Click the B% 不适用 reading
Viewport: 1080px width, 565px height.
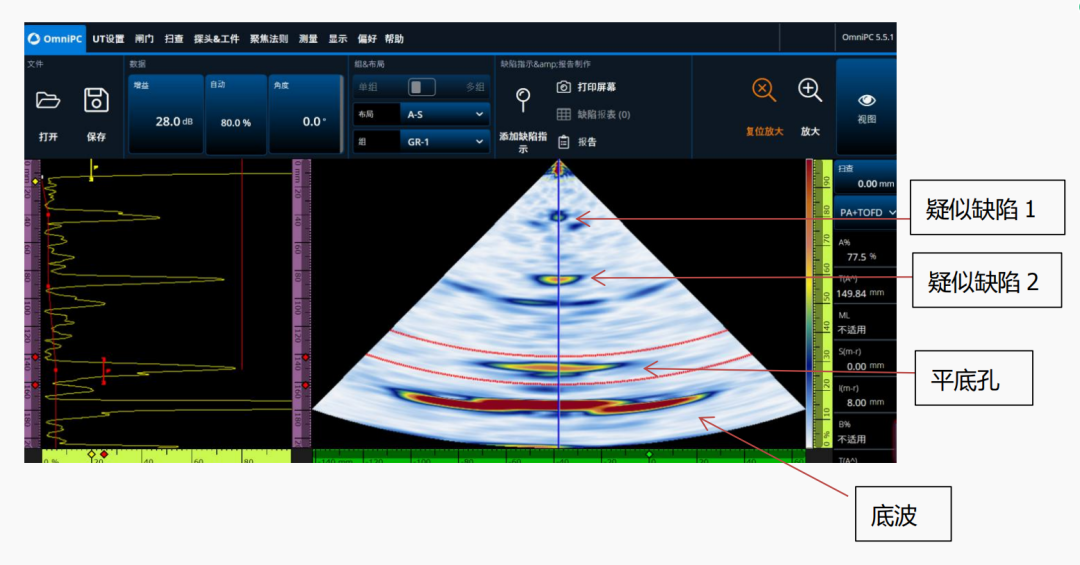click(865, 432)
